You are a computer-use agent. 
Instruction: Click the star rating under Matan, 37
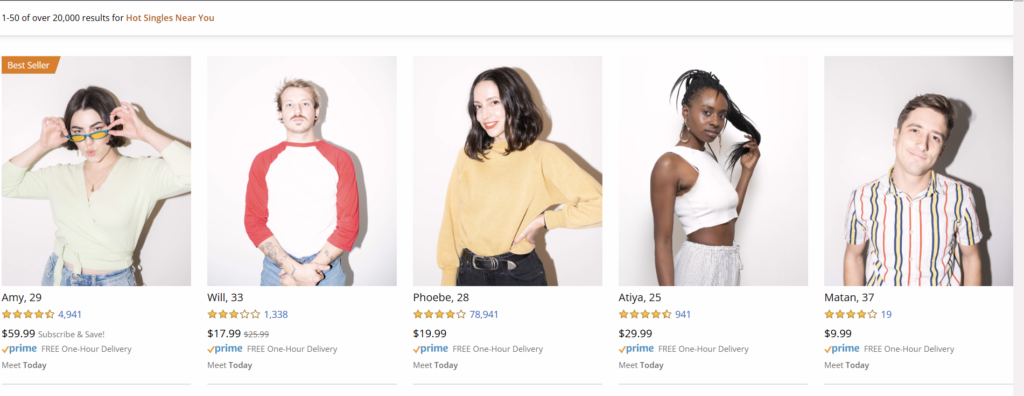coord(851,314)
